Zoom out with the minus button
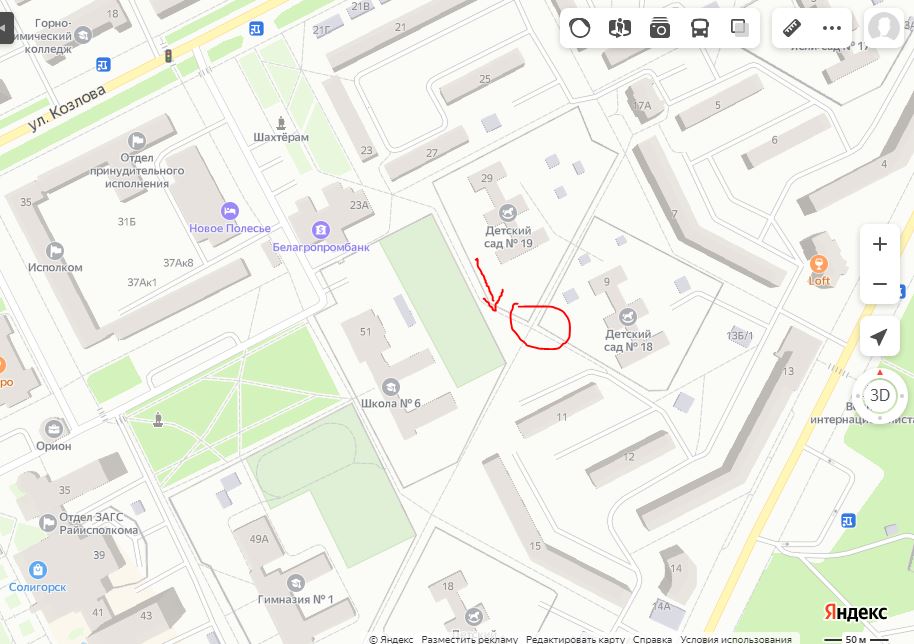Viewport: 914px width, 644px height. click(880, 284)
